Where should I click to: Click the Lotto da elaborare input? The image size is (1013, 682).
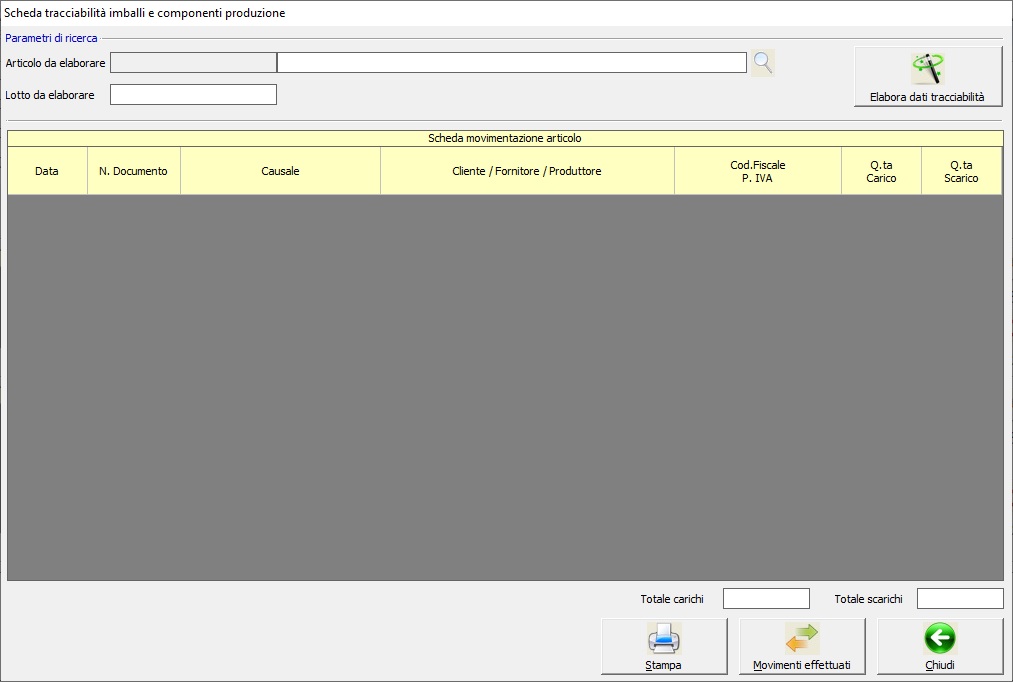[193, 94]
